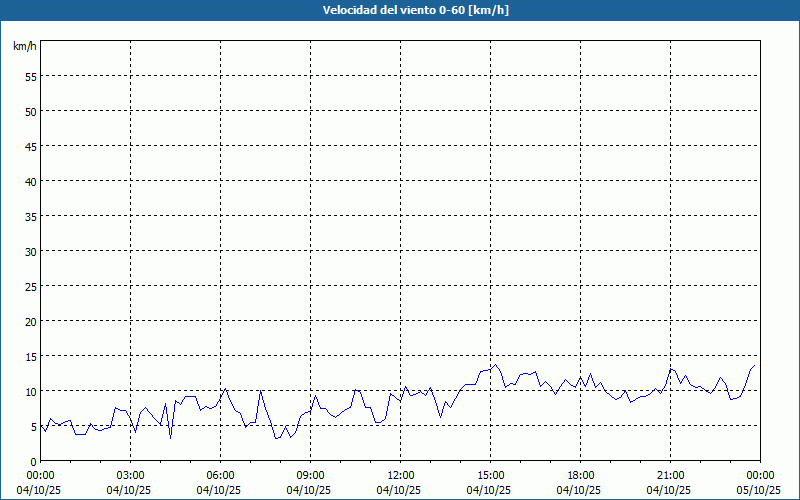The image size is (800, 500).
Task: Click the 03:00 time label on the x-axis
Action: 130,475
